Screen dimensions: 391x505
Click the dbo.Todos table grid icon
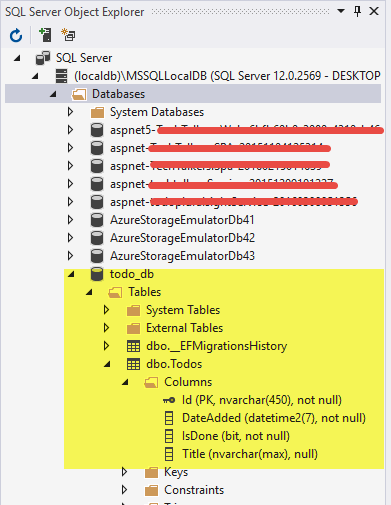pos(133,364)
